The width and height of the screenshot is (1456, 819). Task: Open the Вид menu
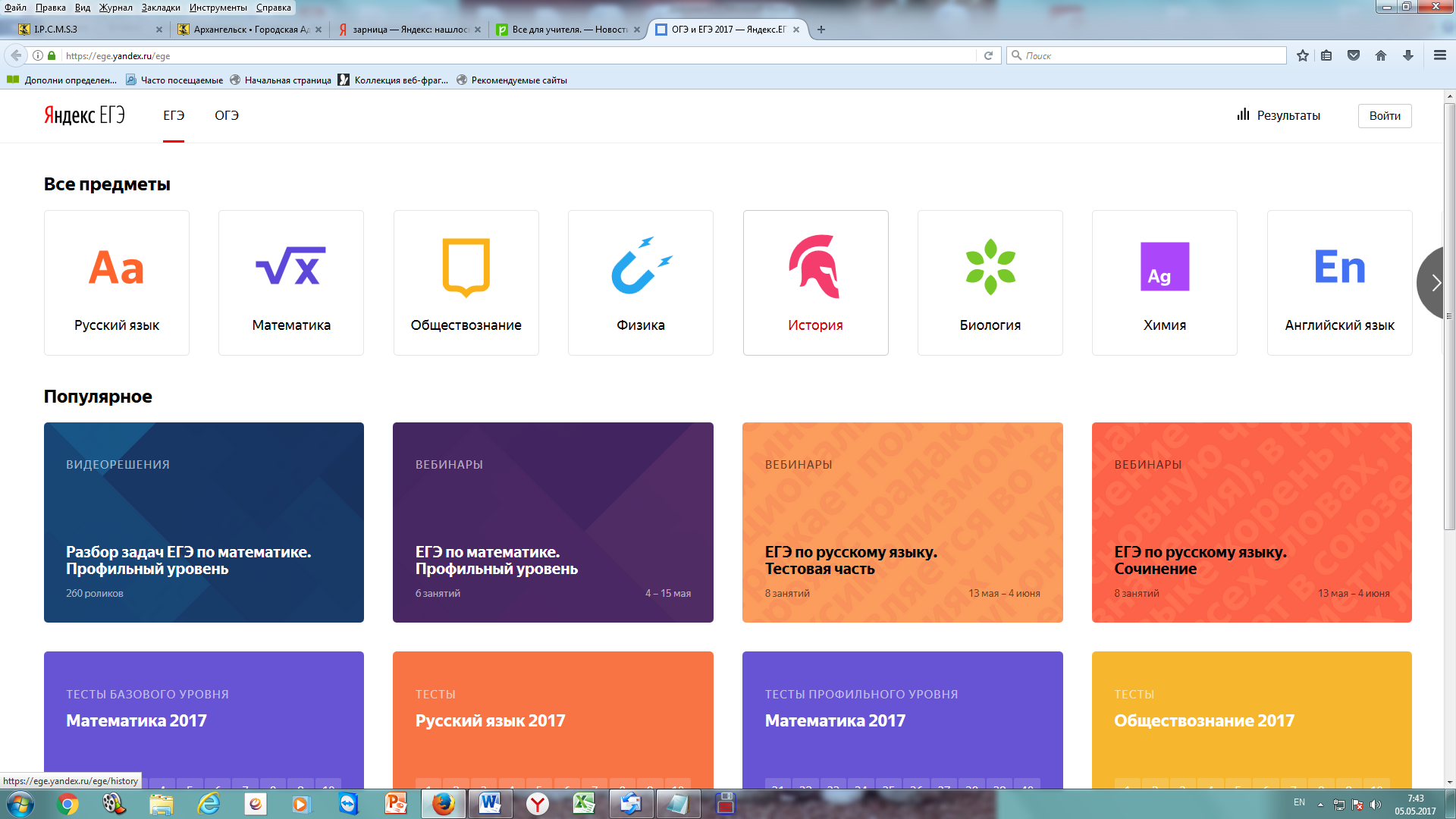[83, 8]
